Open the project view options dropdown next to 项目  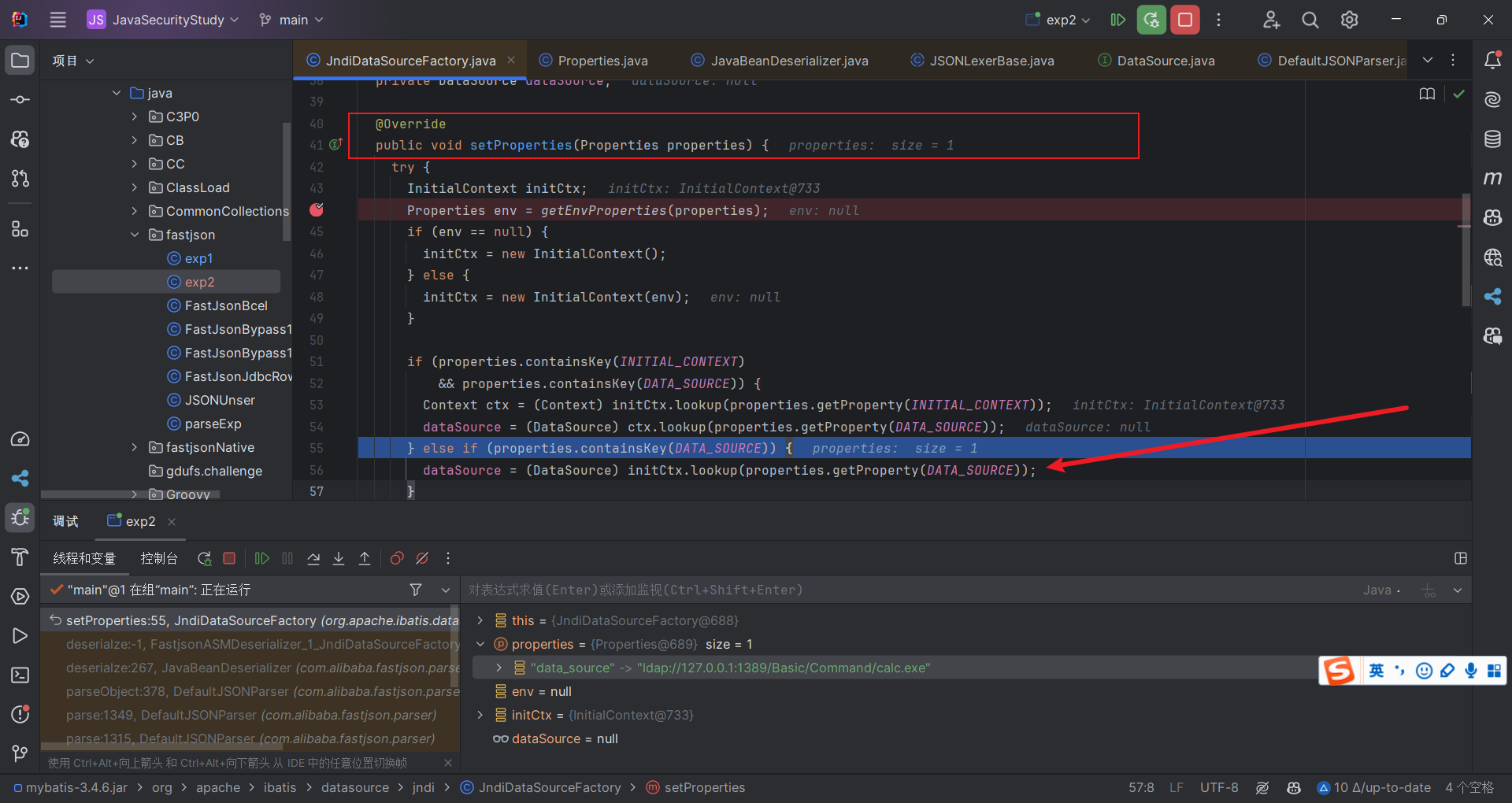(x=90, y=61)
